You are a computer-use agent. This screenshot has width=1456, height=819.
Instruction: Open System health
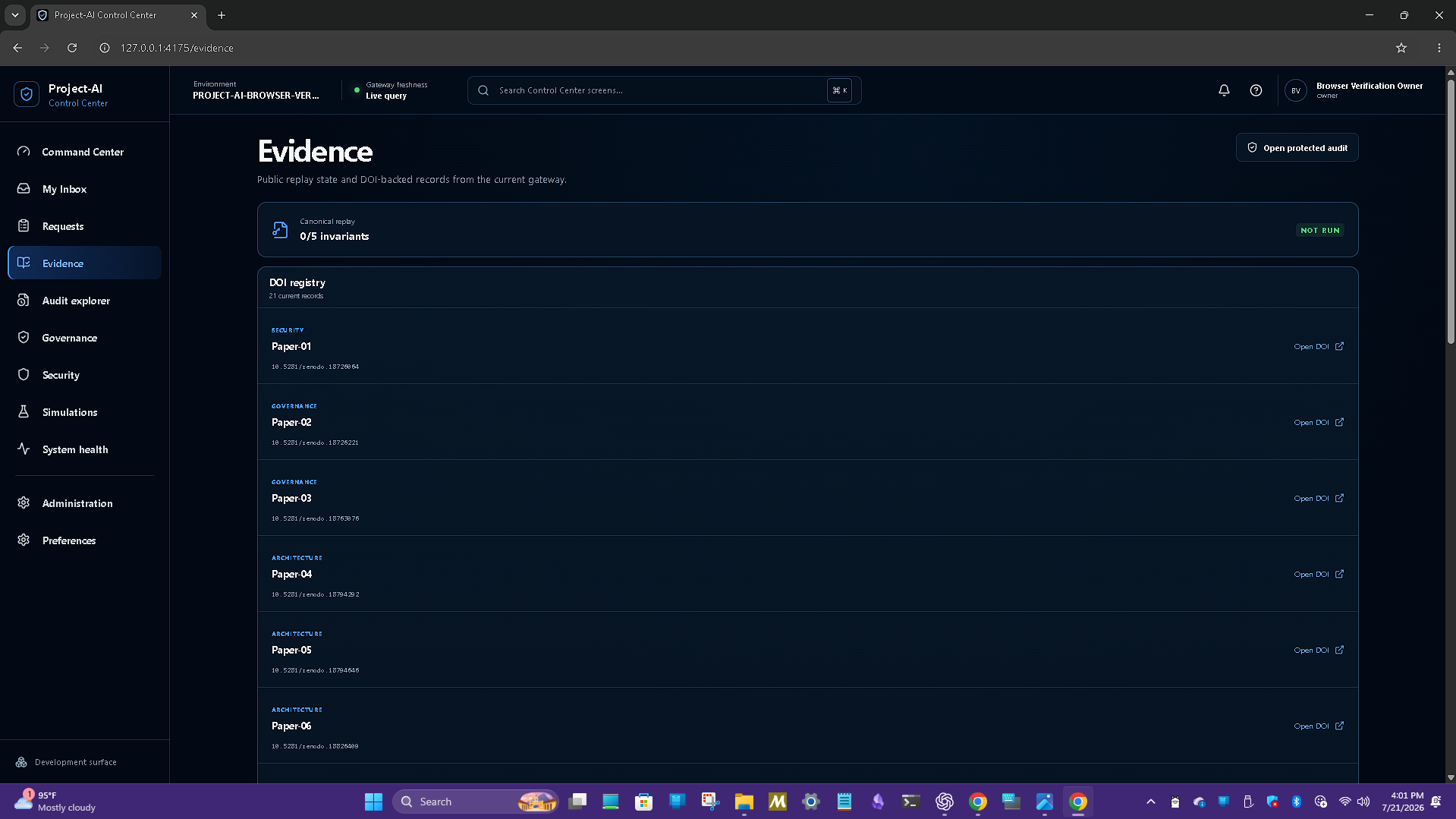tap(84, 449)
